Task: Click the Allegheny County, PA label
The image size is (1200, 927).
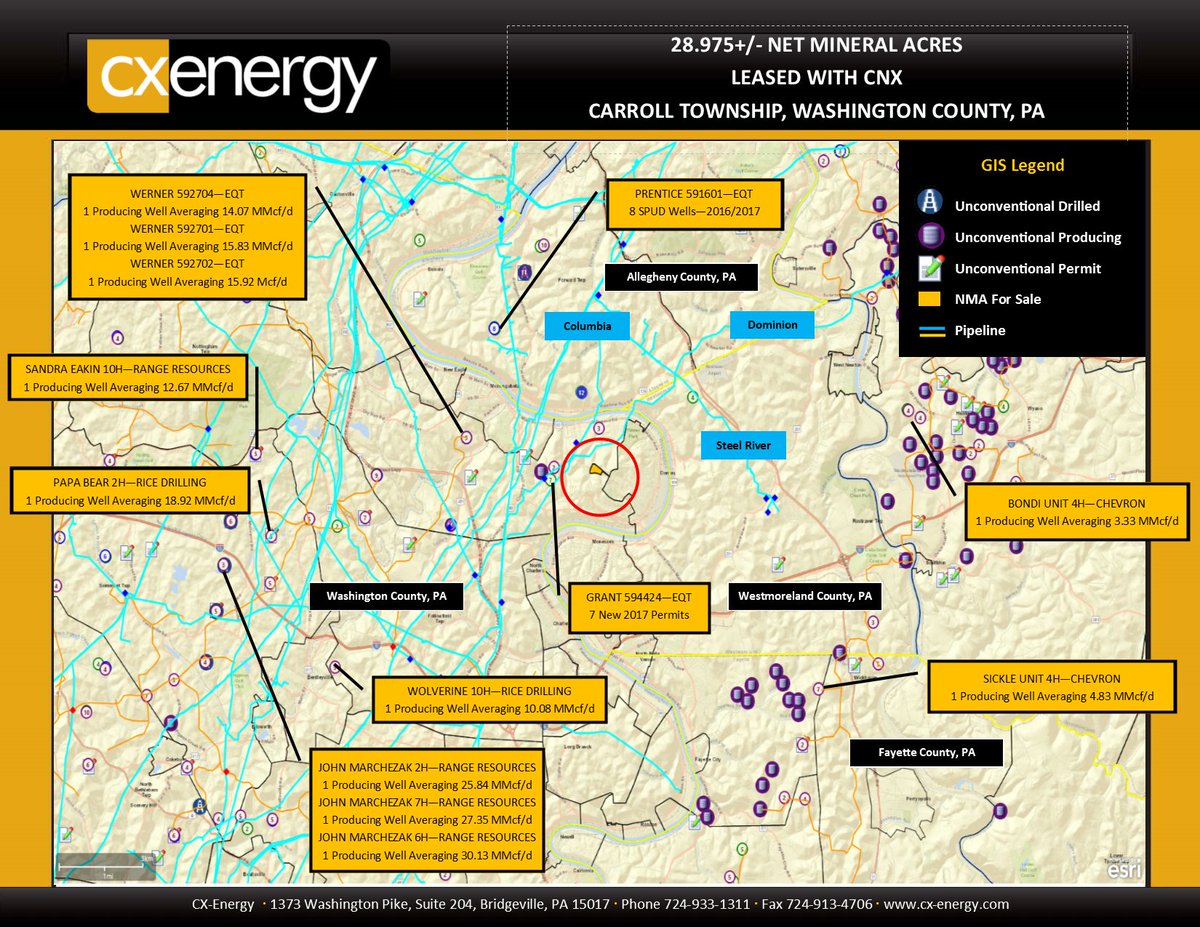Action: [x=681, y=277]
